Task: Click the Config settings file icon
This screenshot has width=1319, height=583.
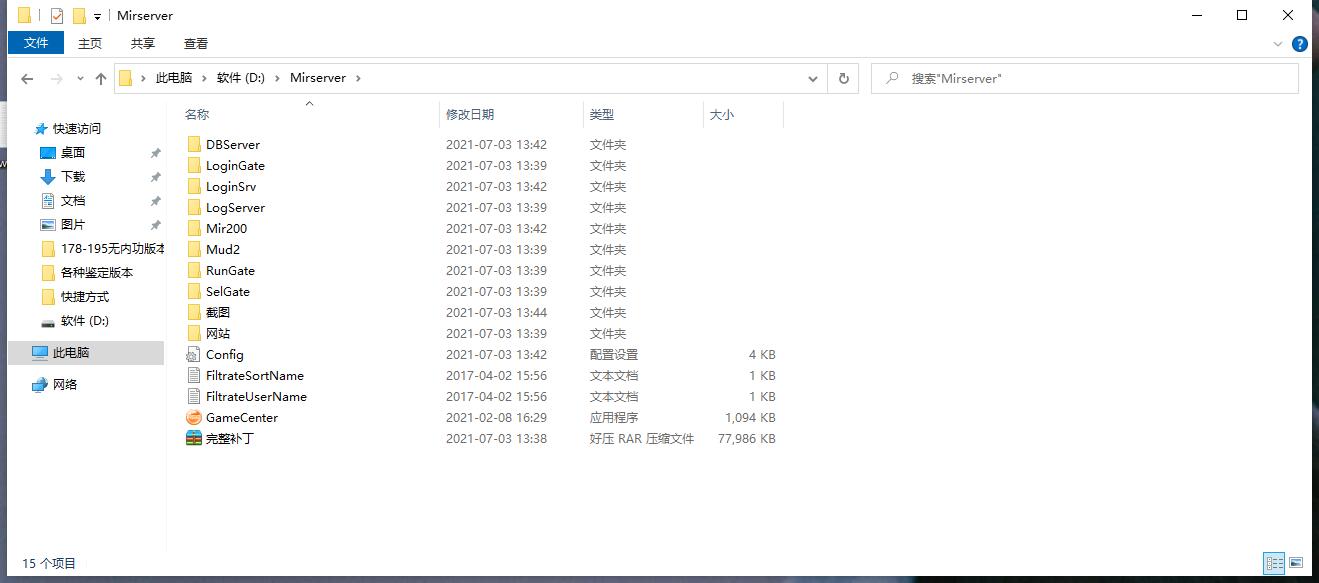Action: (194, 355)
